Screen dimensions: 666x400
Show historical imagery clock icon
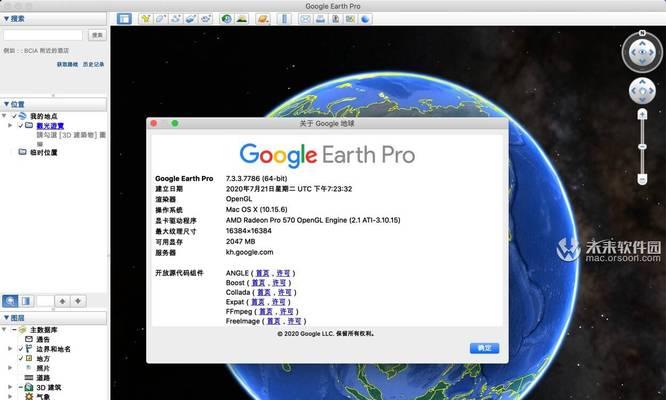226,19
